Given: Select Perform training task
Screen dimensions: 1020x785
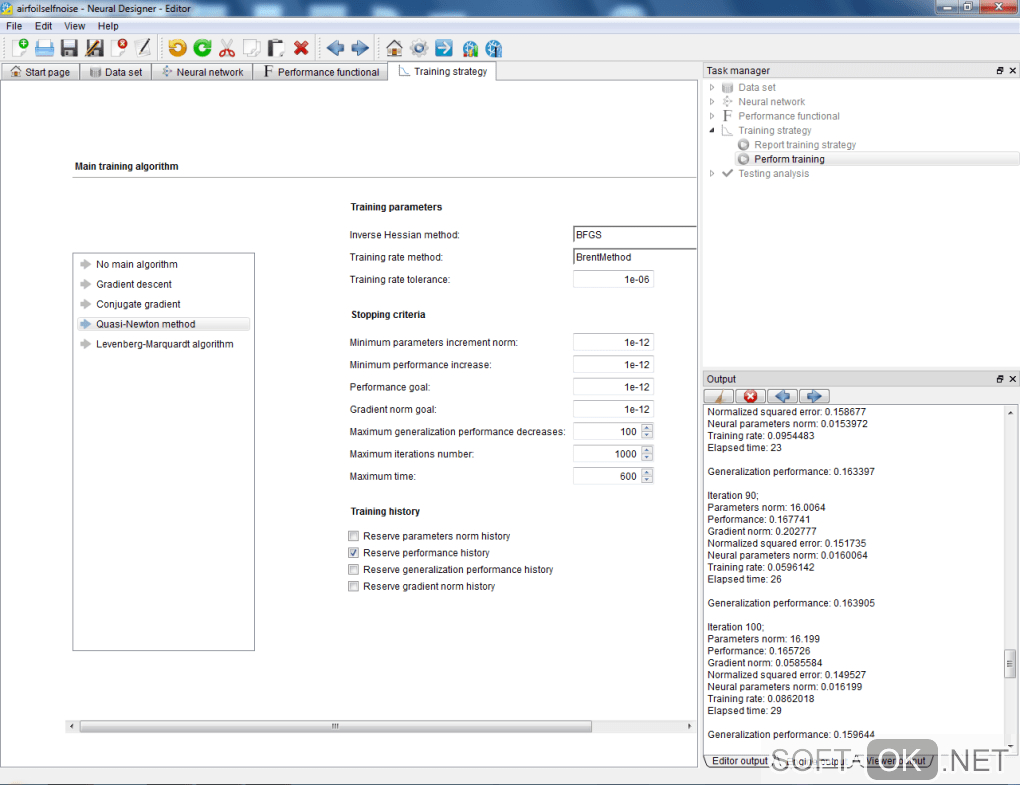Looking at the screenshot, I should [x=789, y=159].
